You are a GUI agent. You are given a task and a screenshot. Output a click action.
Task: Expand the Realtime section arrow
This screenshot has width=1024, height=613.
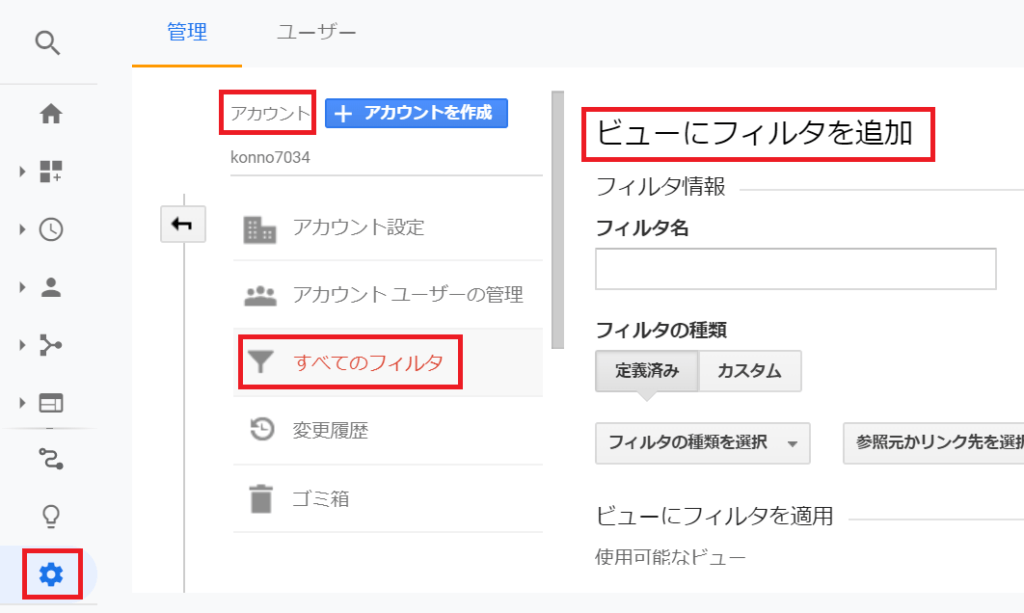coord(22,229)
